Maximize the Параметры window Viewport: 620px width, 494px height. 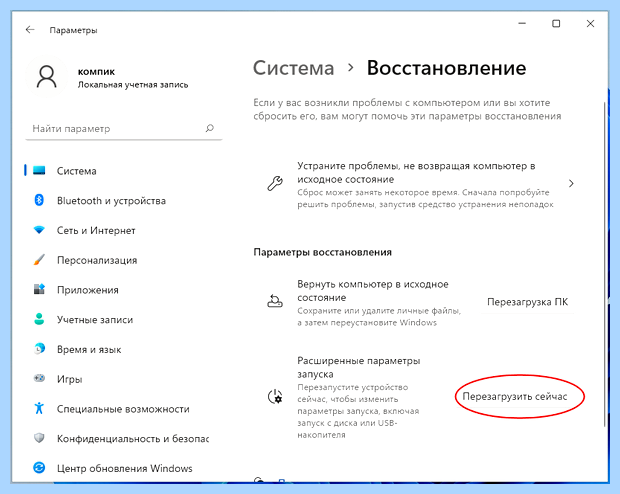coord(556,24)
